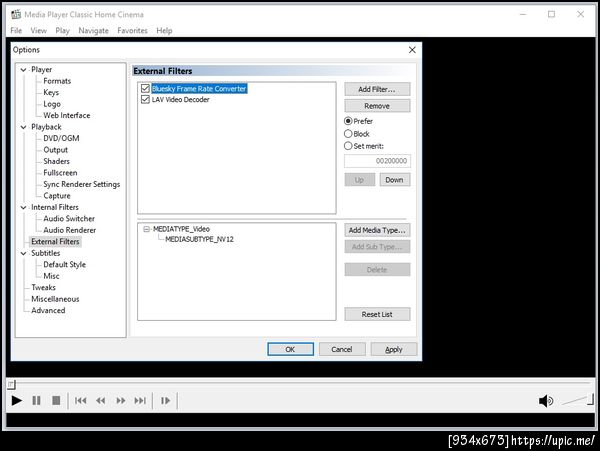Screen dimensions: 600x451
Task: Select Keys in the options tree
Action: click(x=51, y=93)
